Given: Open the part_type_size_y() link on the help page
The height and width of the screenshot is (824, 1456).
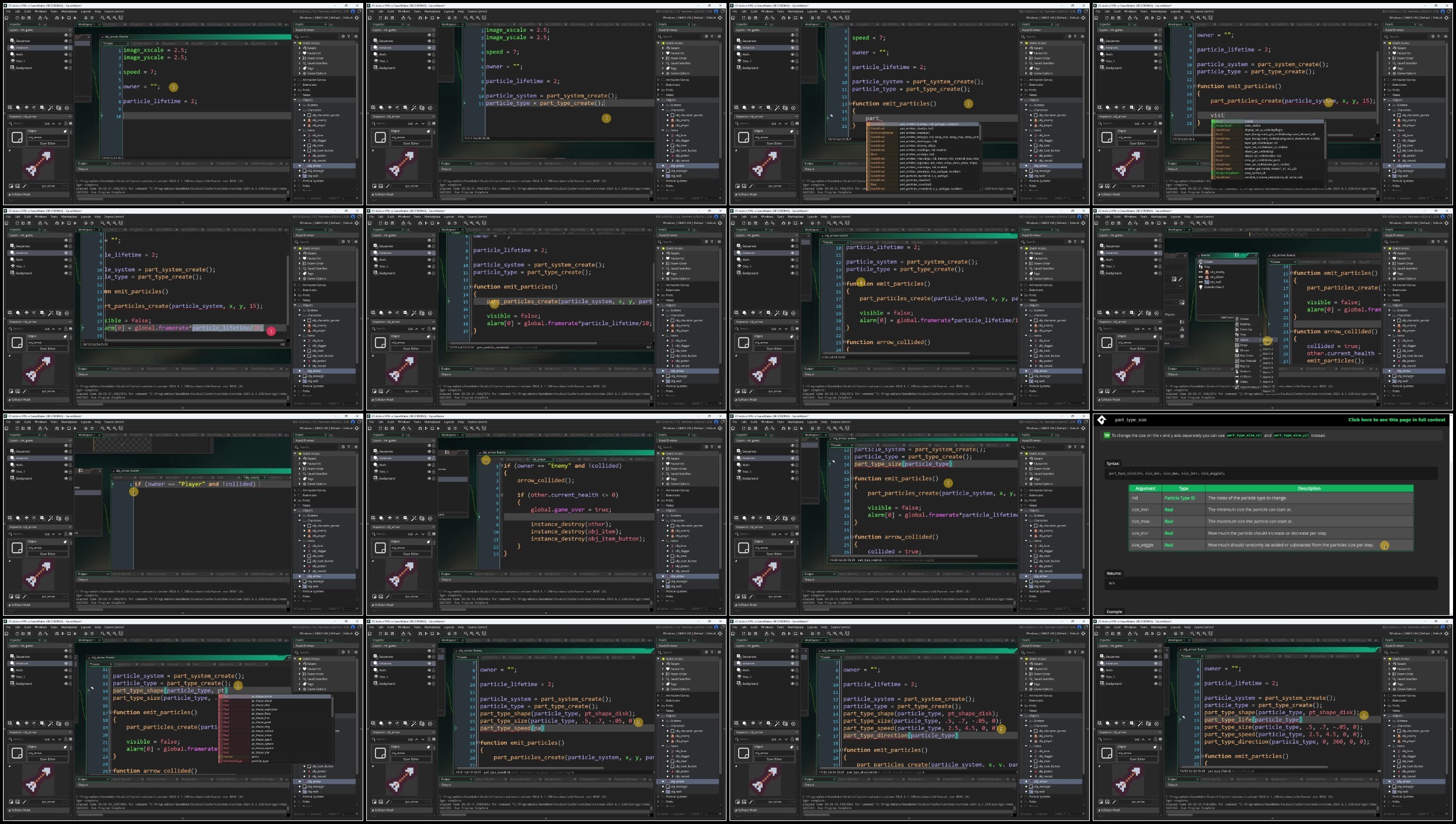Looking at the screenshot, I should click(x=1291, y=435).
